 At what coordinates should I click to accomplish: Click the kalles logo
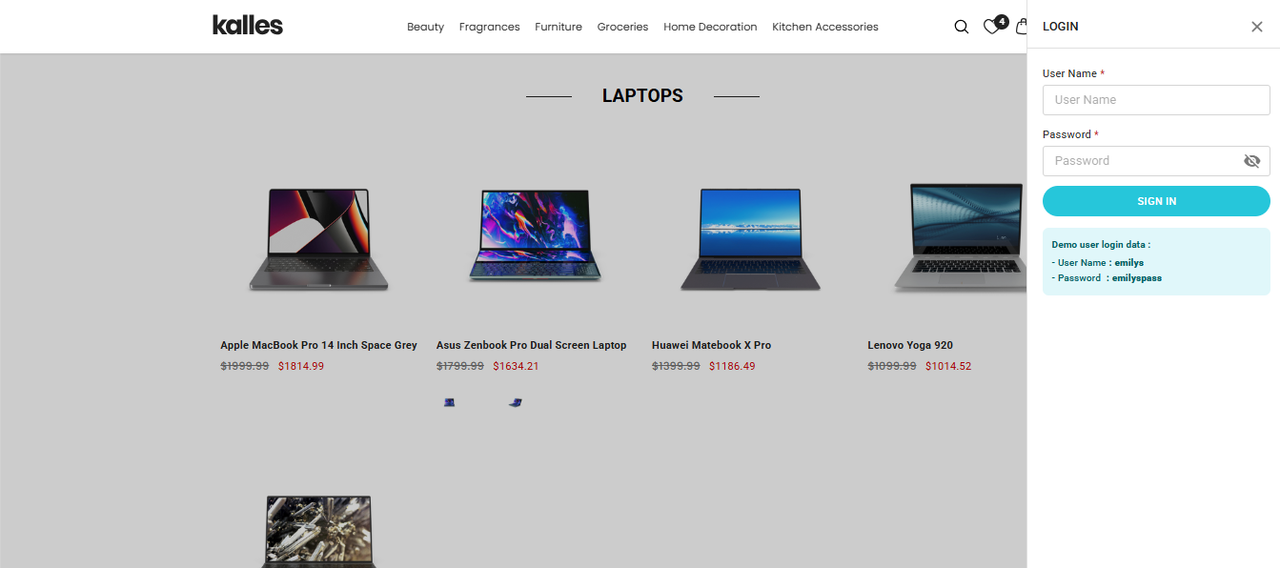coord(248,25)
